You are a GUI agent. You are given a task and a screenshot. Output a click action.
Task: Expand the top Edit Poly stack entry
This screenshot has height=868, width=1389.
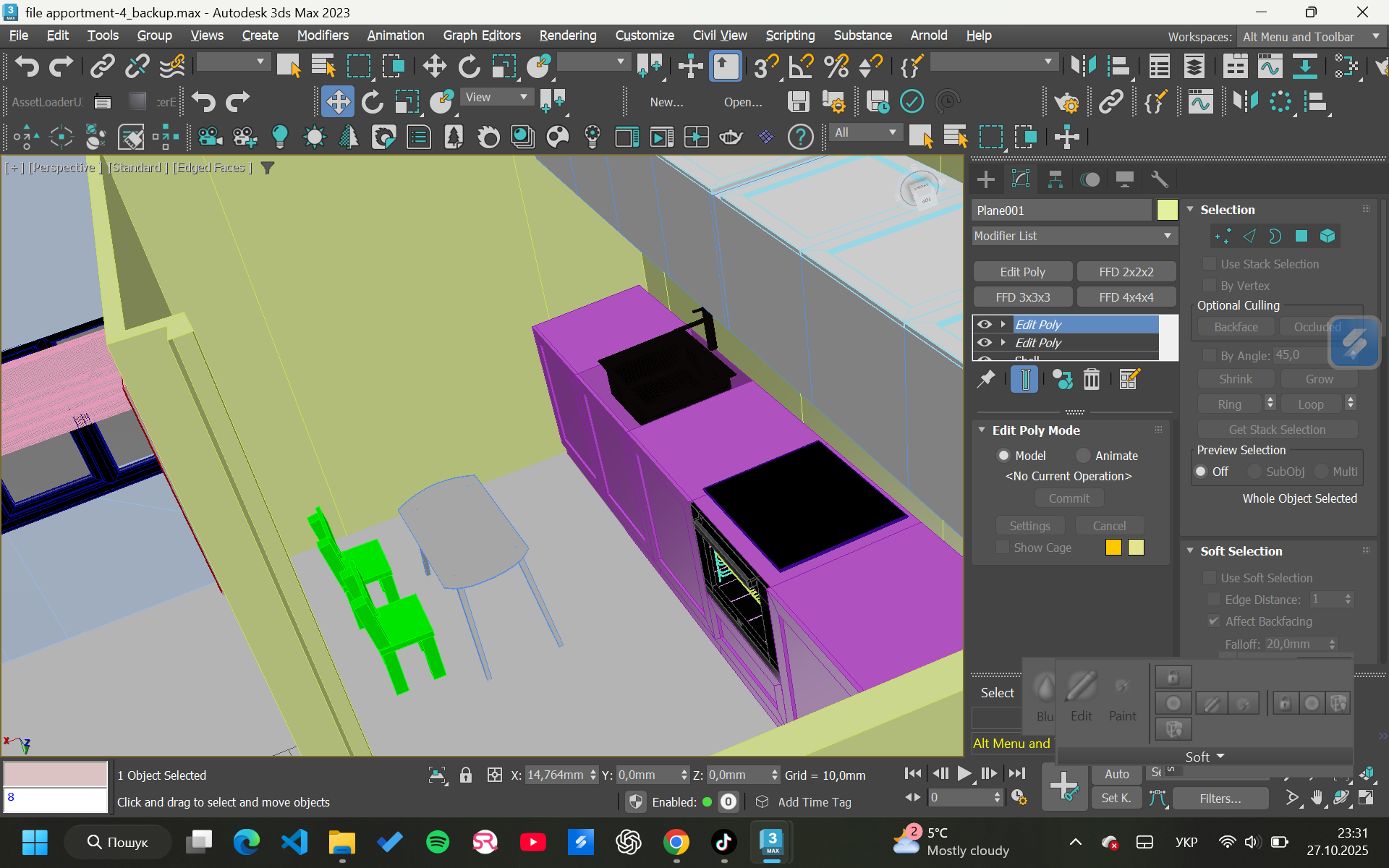(1003, 324)
